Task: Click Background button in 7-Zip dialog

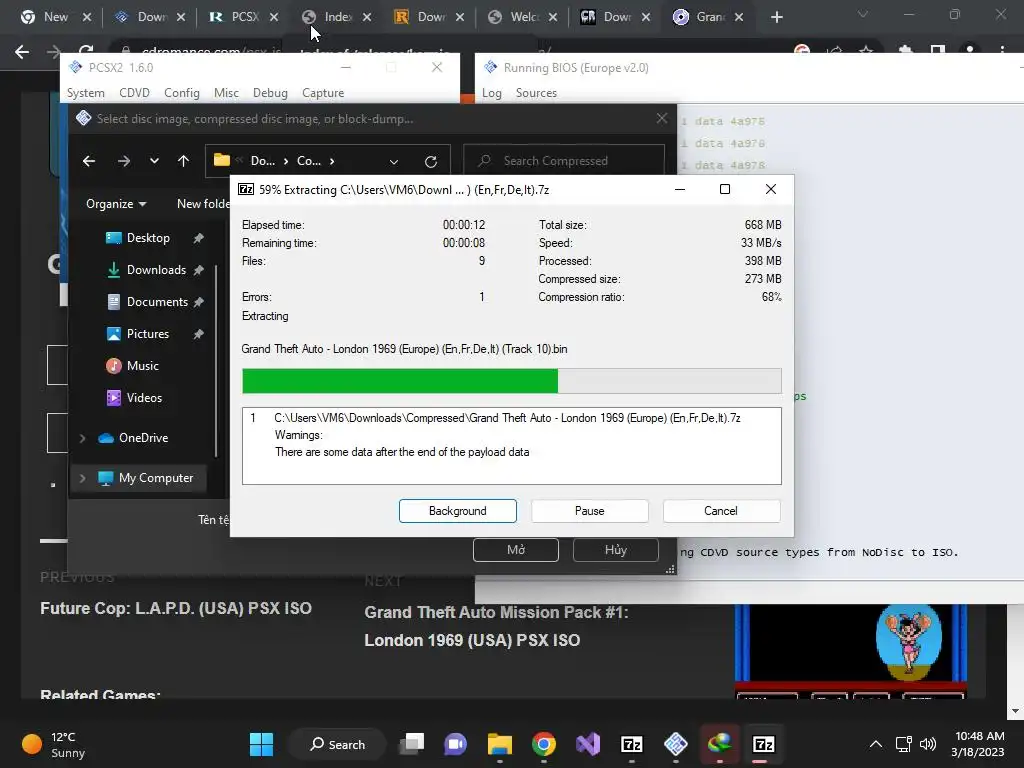Action: [x=457, y=511]
